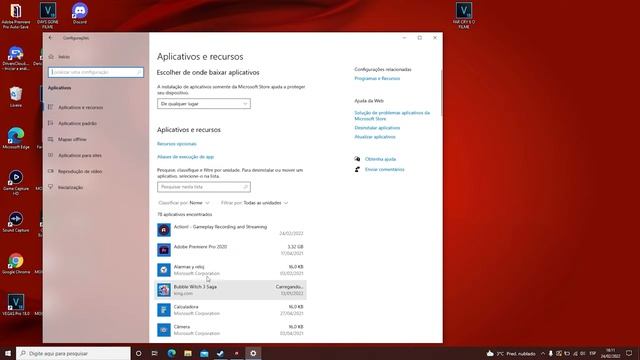
Task: Focus the 'Localizar uma configuração' search box
Action: point(96,72)
